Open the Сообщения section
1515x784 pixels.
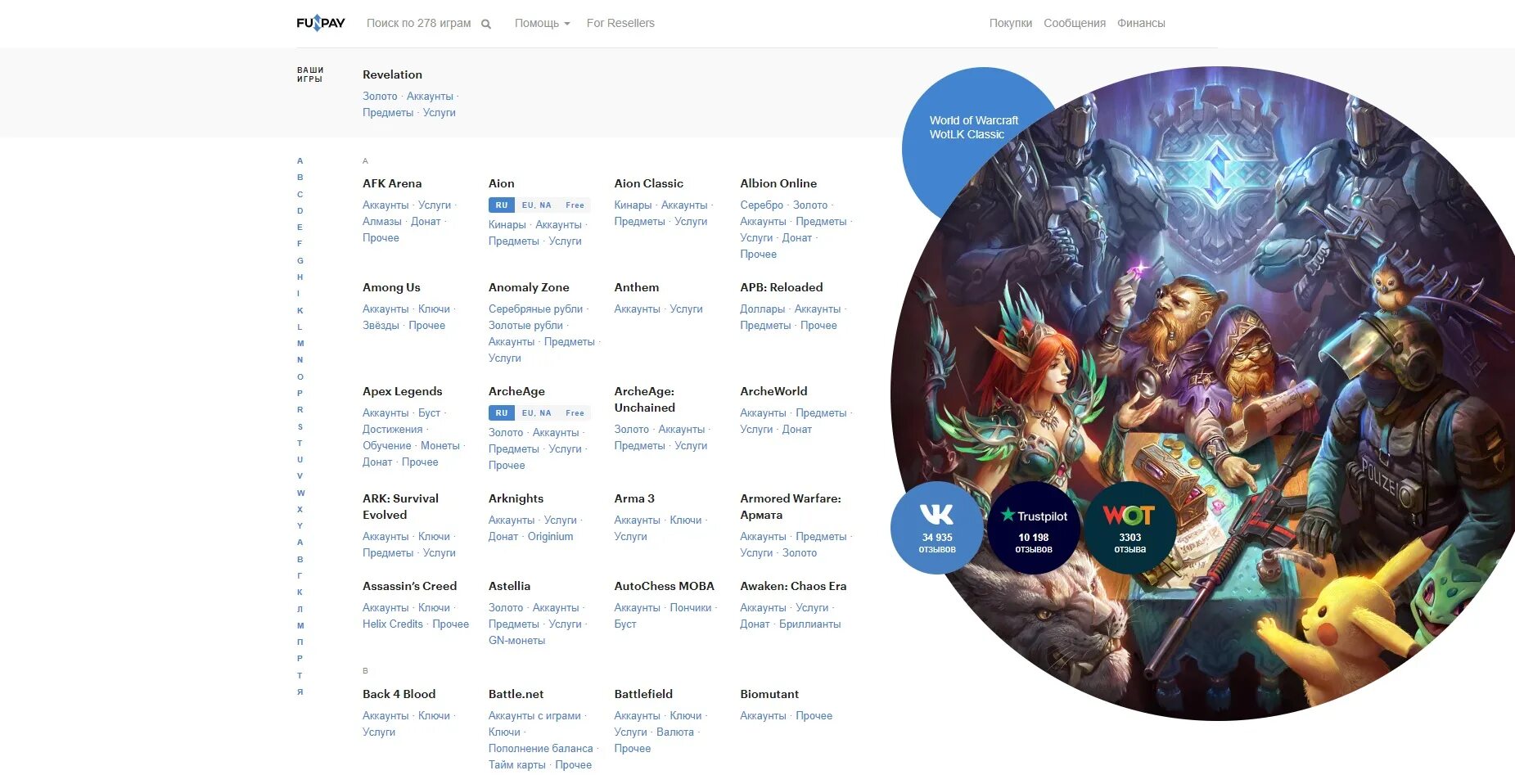(1075, 23)
